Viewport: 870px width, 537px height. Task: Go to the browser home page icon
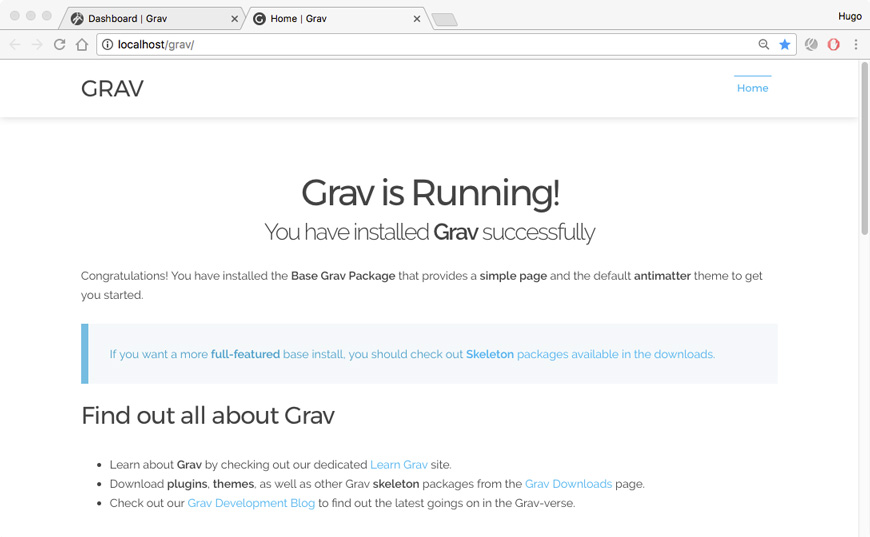click(x=82, y=44)
